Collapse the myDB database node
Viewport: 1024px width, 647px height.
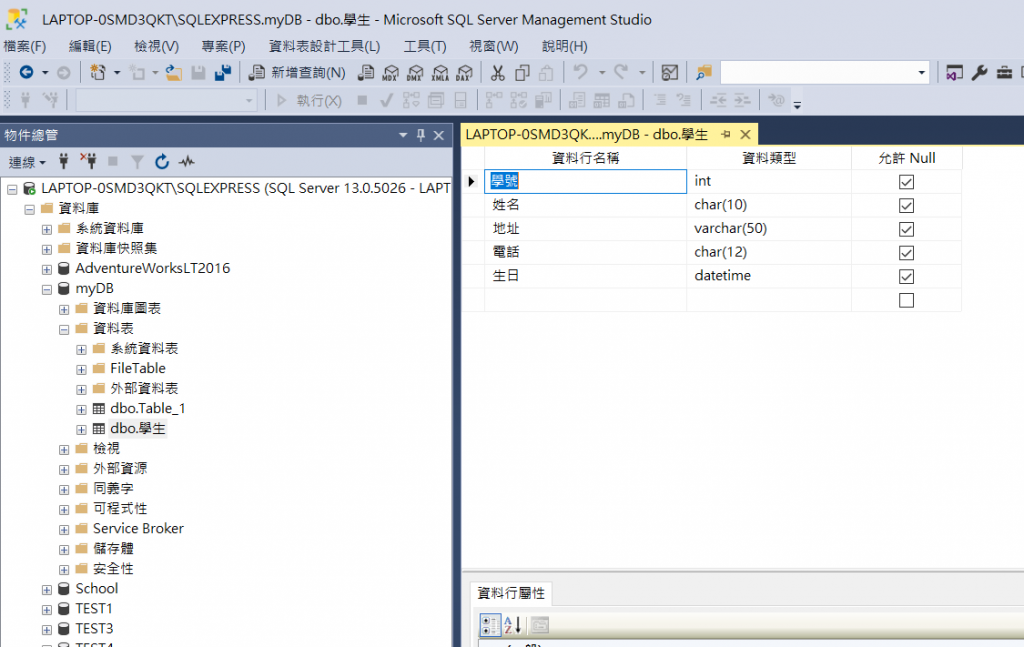[x=46, y=289]
